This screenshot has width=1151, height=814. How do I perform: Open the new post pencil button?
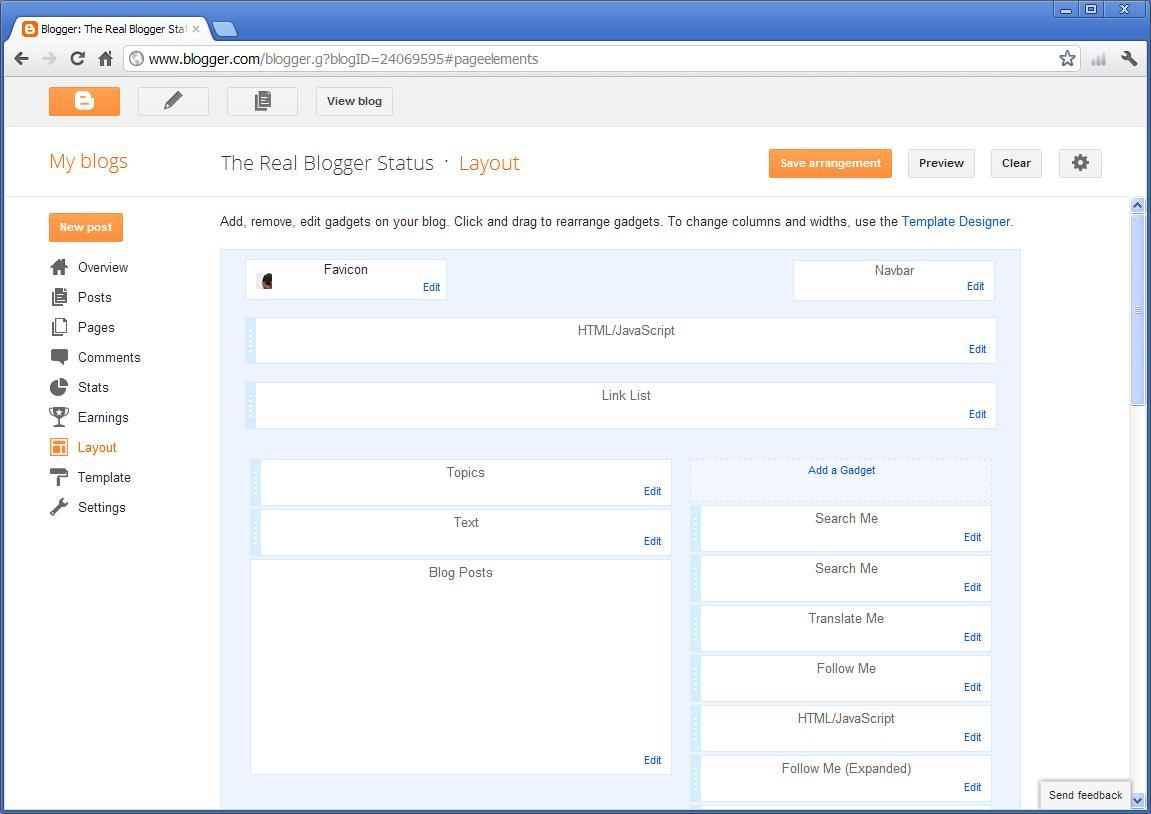pyautogui.click(x=173, y=101)
